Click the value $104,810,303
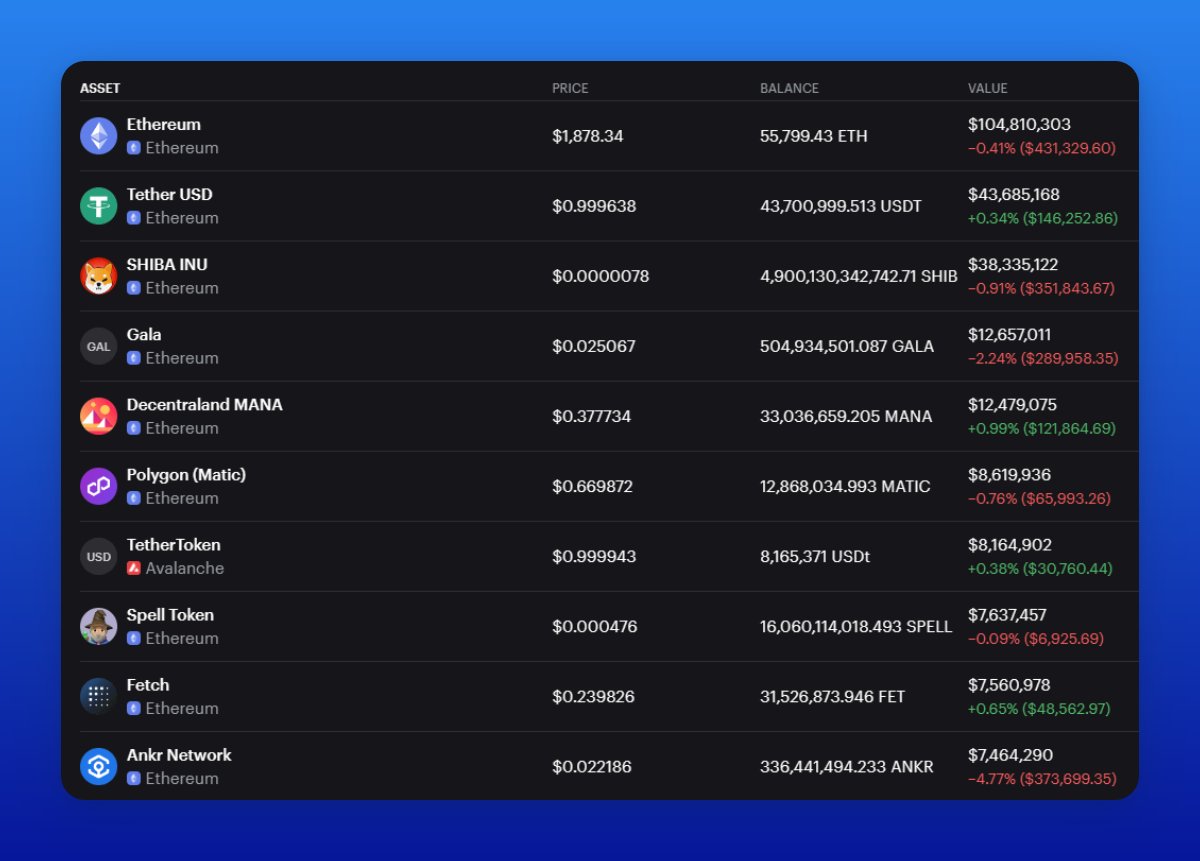The image size is (1200, 861). point(1019,124)
